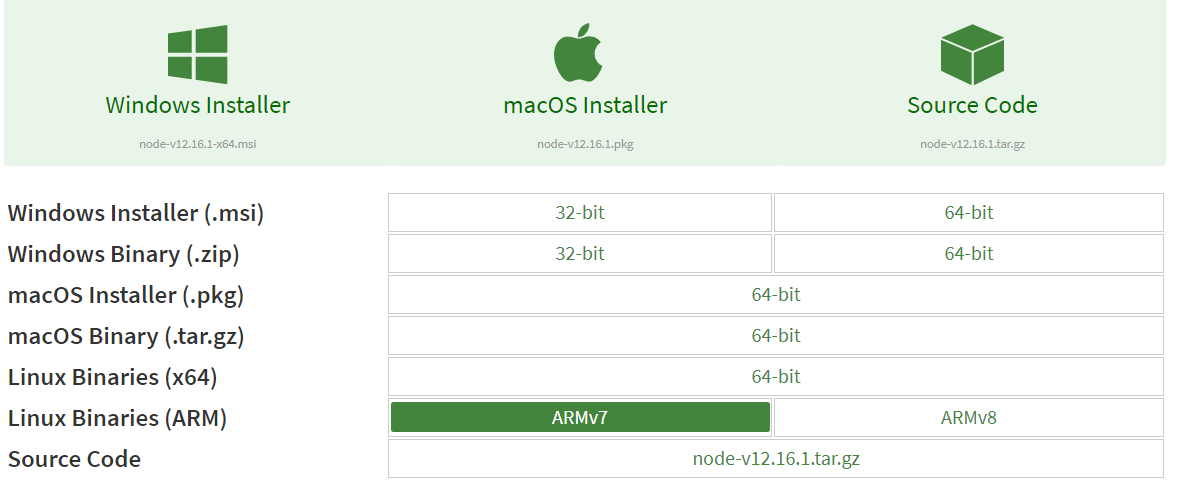Download node-v12.16.1.pkg under macOS Installer
This screenshot has height=502, width=1182.
[x=585, y=144]
